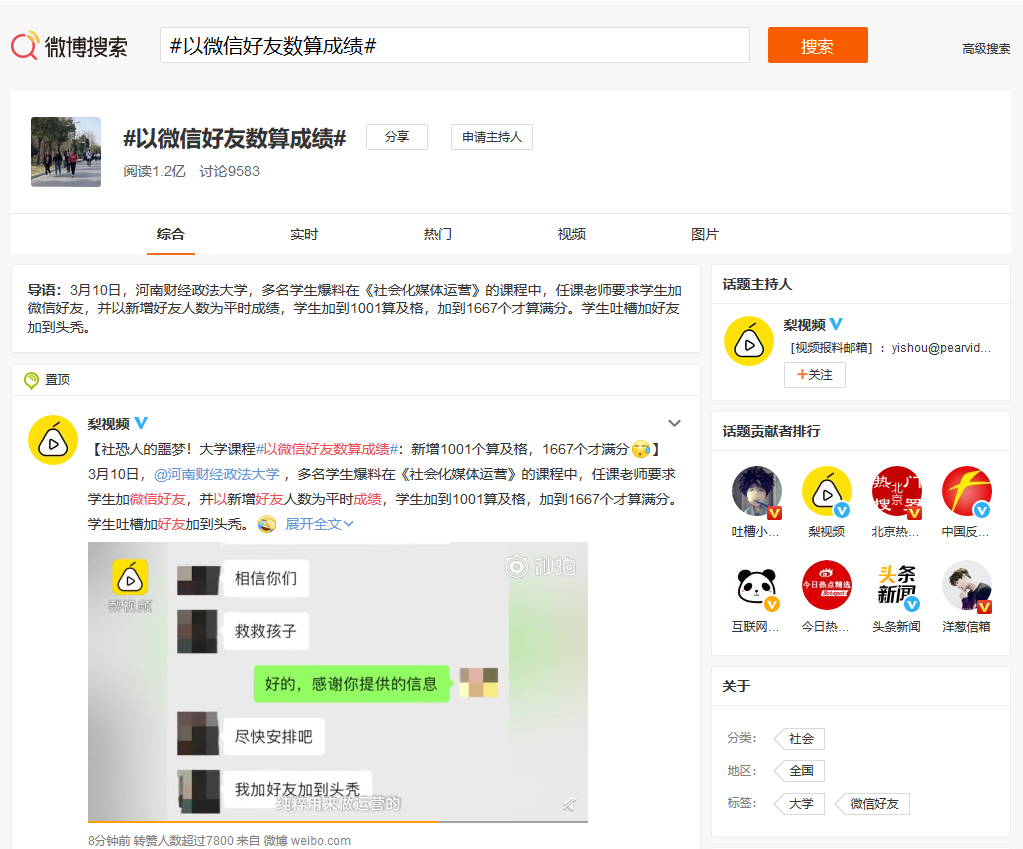Viewport: 1023px width, 849px height.
Task: Toggle the video mute speaker icon
Action: point(569,805)
